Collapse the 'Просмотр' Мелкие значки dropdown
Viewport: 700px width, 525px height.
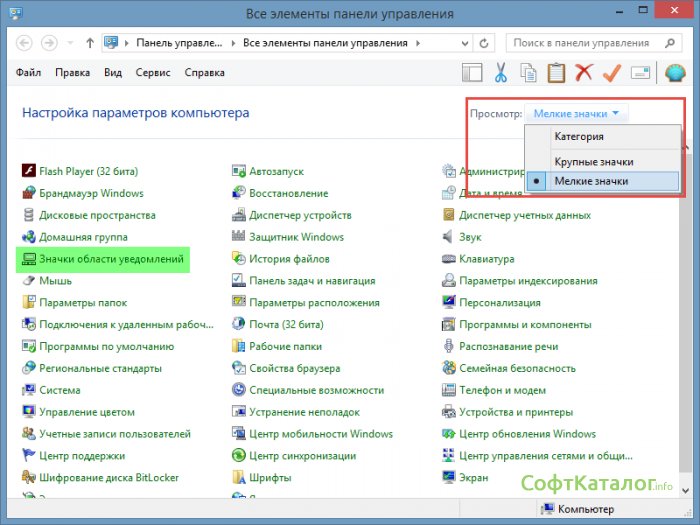click(576, 114)
